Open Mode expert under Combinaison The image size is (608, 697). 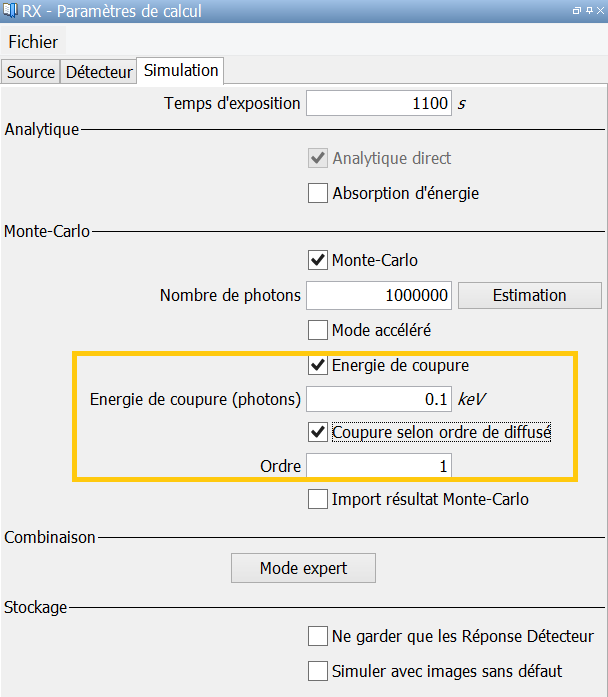point(303,568)
